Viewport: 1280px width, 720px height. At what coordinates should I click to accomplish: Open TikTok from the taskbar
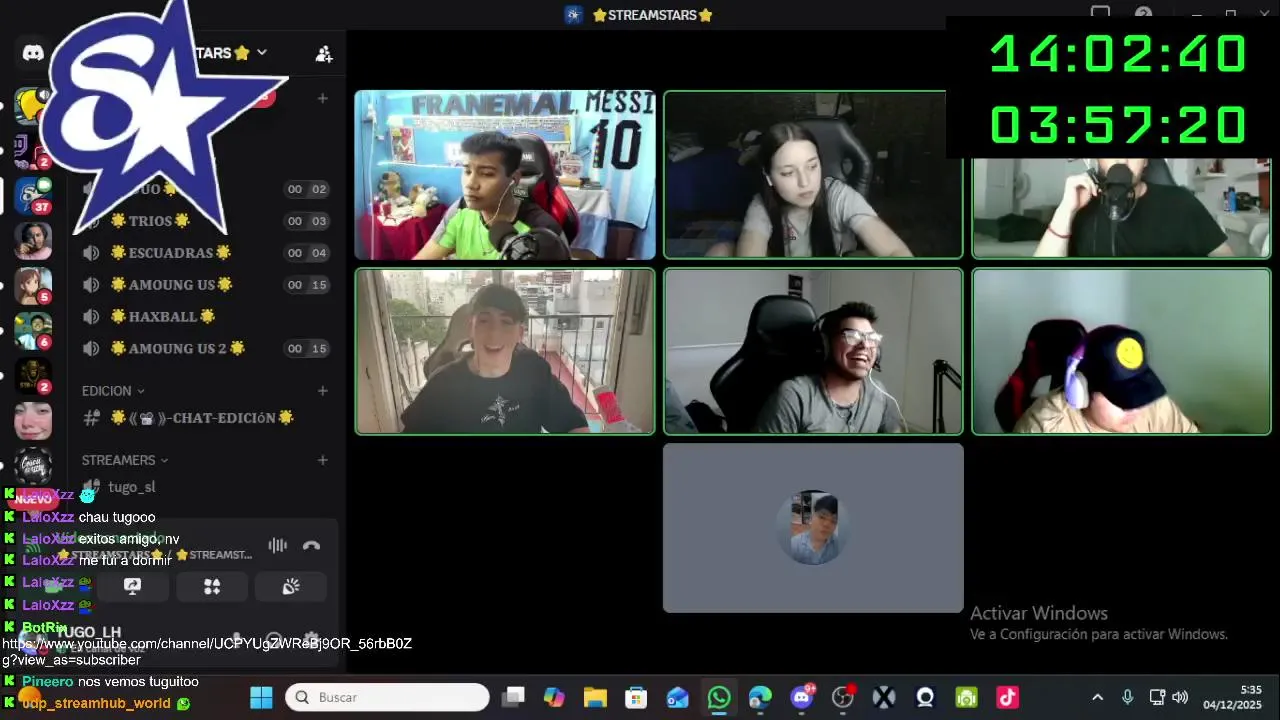1007,697
